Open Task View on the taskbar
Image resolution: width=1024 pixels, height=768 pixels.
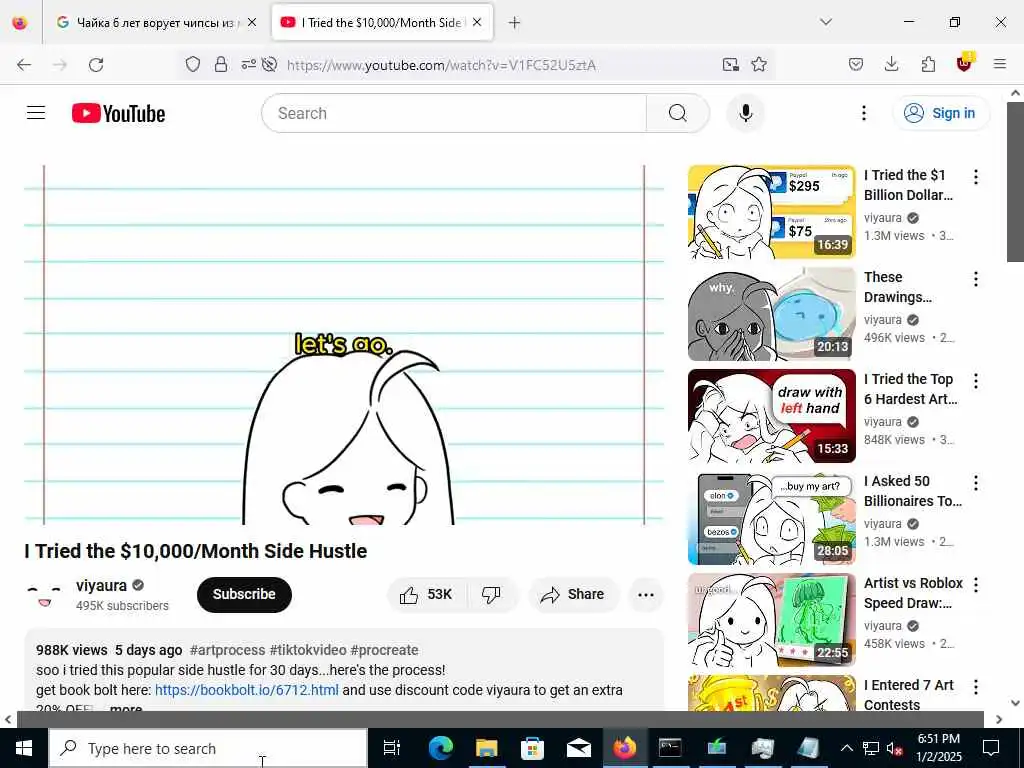[392, 748]
